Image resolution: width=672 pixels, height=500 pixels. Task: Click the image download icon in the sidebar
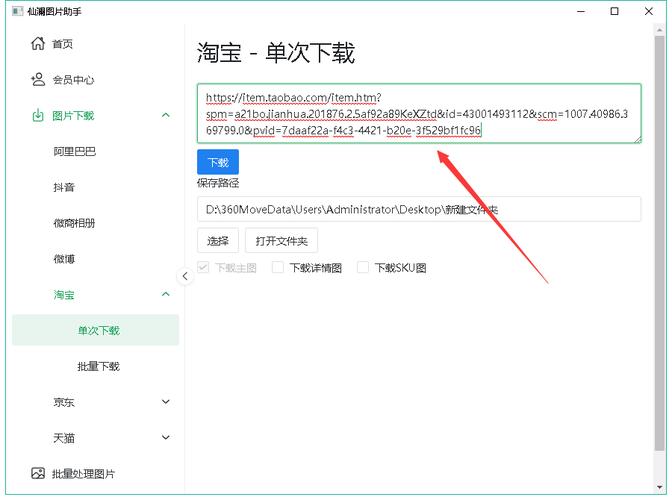click(38, 115)
